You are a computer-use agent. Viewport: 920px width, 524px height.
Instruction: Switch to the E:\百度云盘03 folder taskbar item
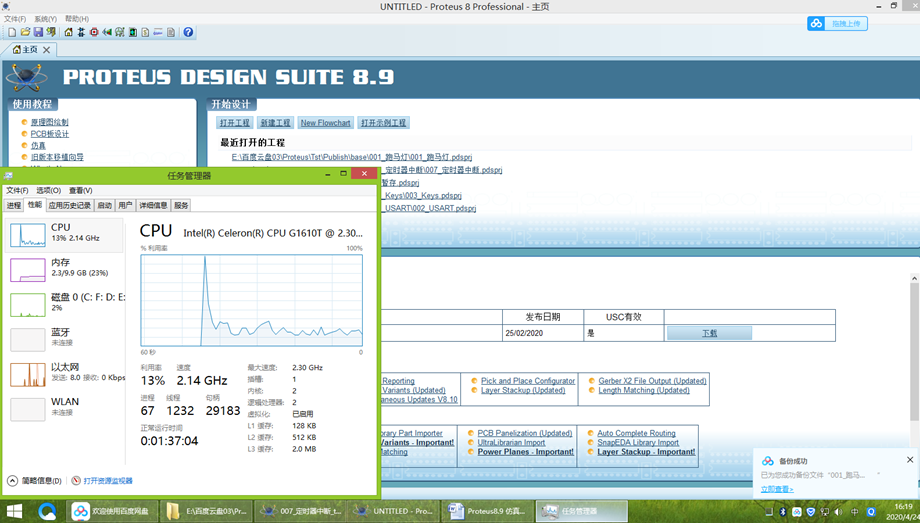[207, 511]
